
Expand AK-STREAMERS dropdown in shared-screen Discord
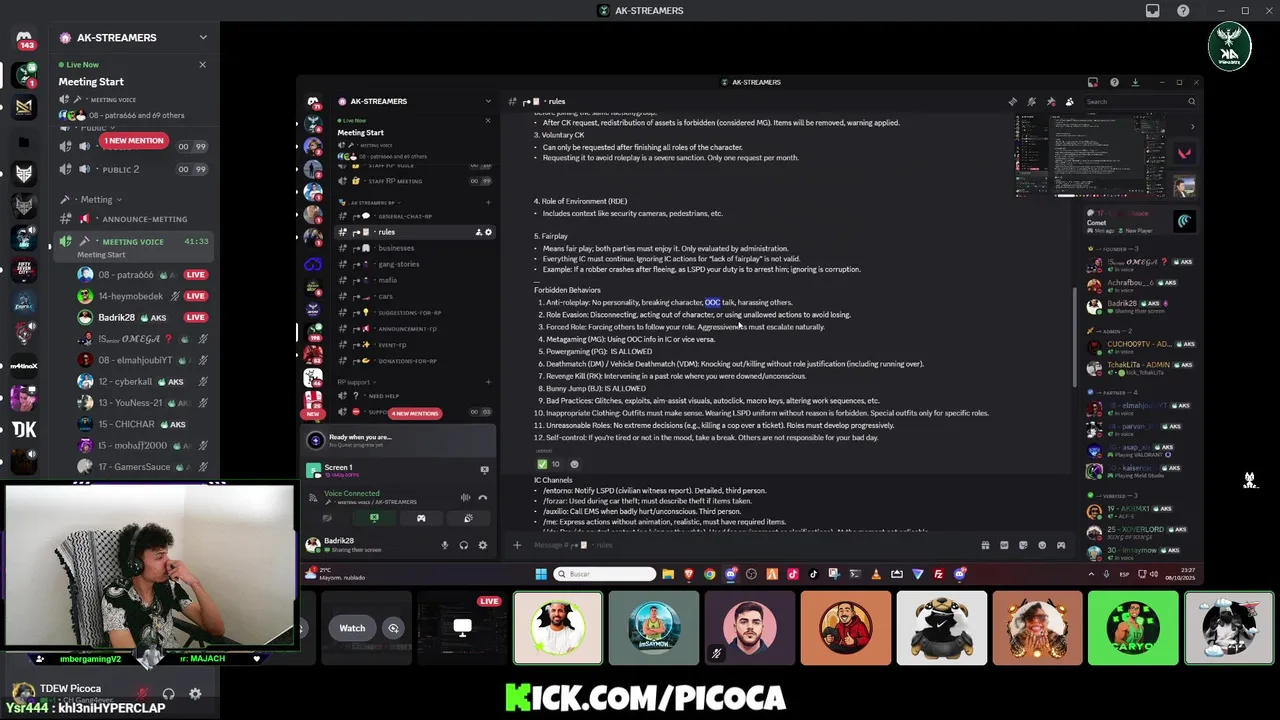(x=488, y=101)
